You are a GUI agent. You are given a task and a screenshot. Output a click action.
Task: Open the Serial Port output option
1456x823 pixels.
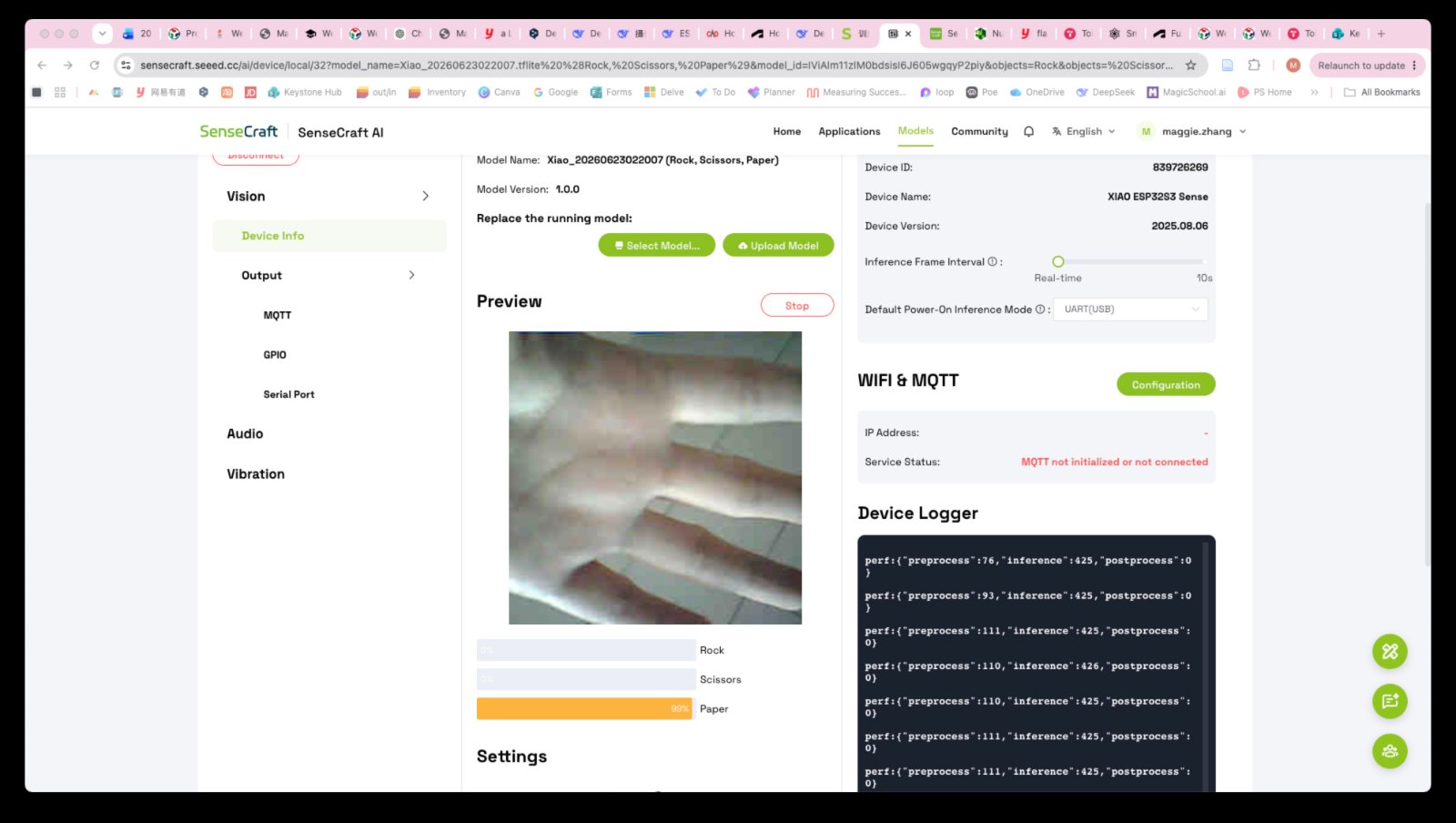tap(288, 394)
